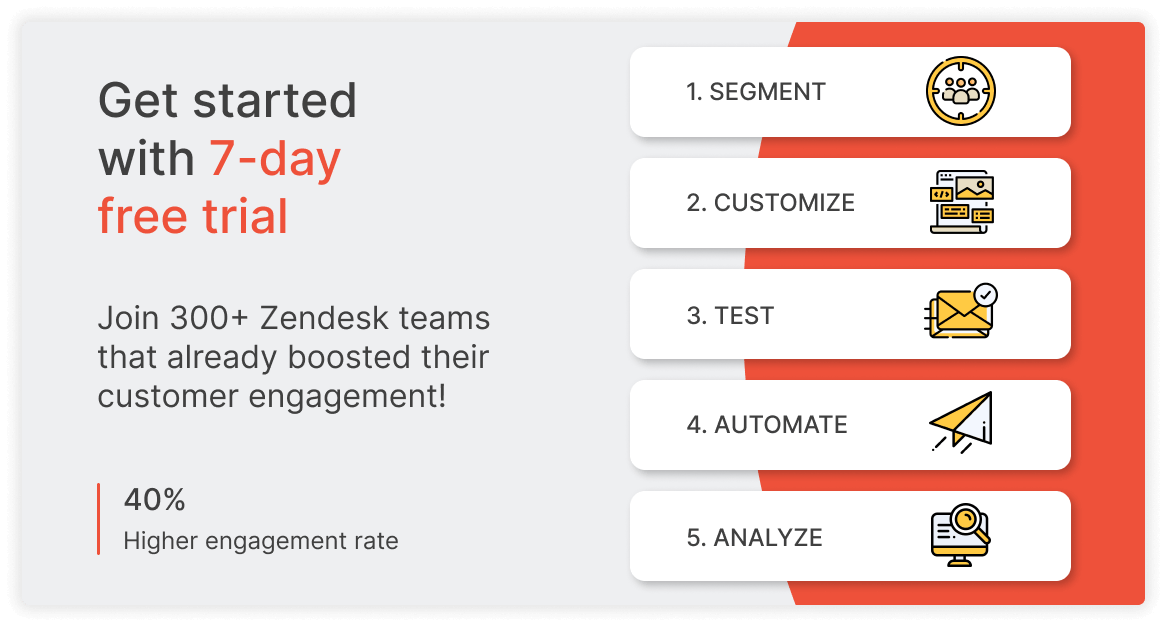Image resolution: width=1167 pixels, height=627 pixels.
Task: Choose the "4. AUTOMATE" step label
Action: [766, 425]
